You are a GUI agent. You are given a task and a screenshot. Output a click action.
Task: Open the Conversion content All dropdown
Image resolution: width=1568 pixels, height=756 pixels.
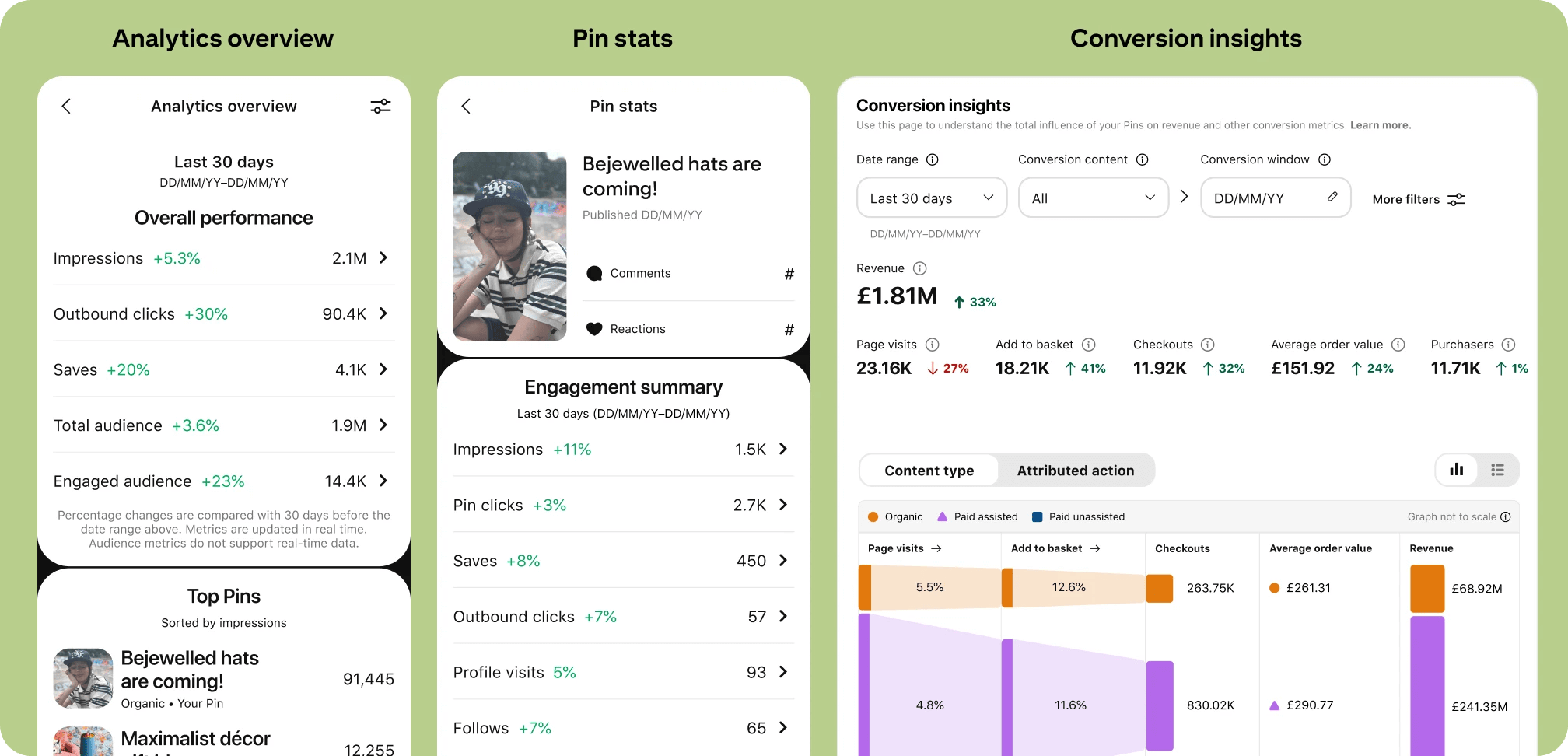pyautogui.click(x=1093, y=198)
